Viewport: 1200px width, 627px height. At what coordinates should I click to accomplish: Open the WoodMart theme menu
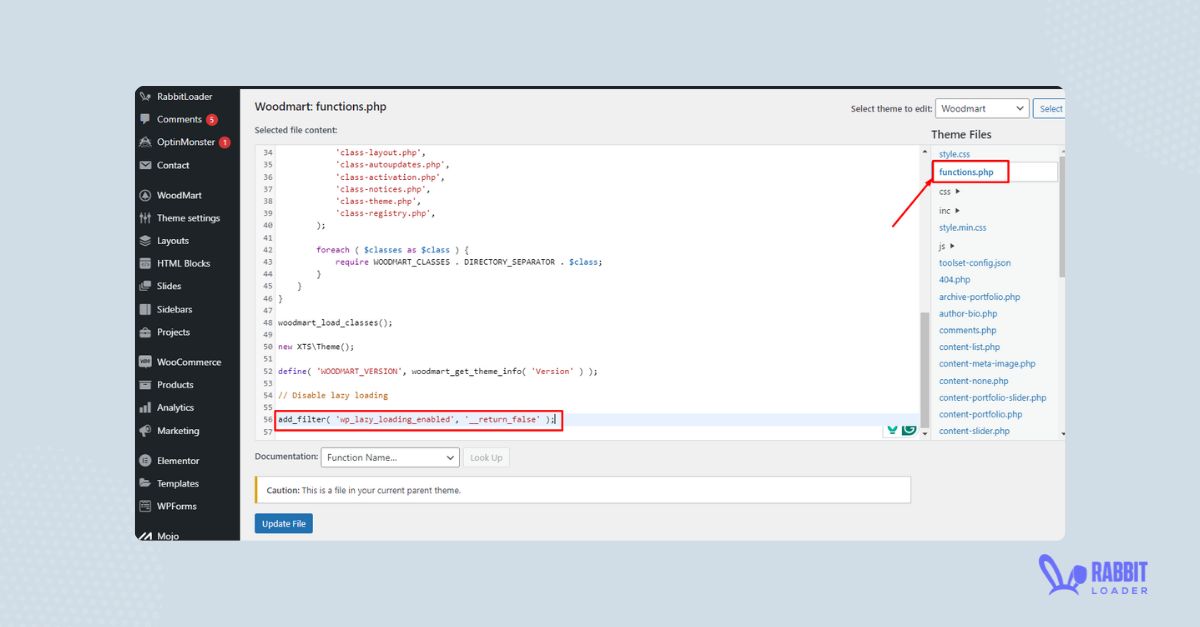coord(176,195)
